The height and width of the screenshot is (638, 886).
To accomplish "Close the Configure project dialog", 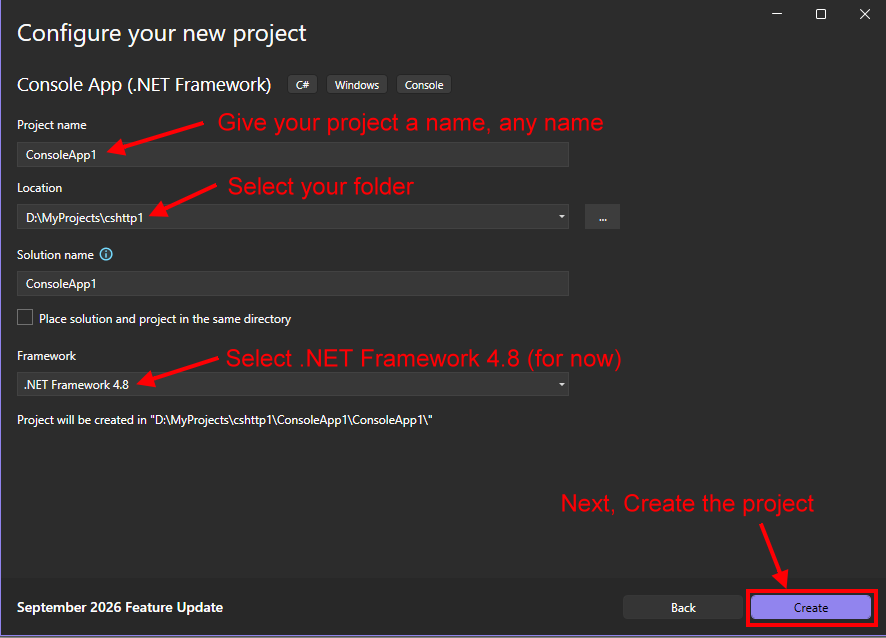I will [865, 14].
